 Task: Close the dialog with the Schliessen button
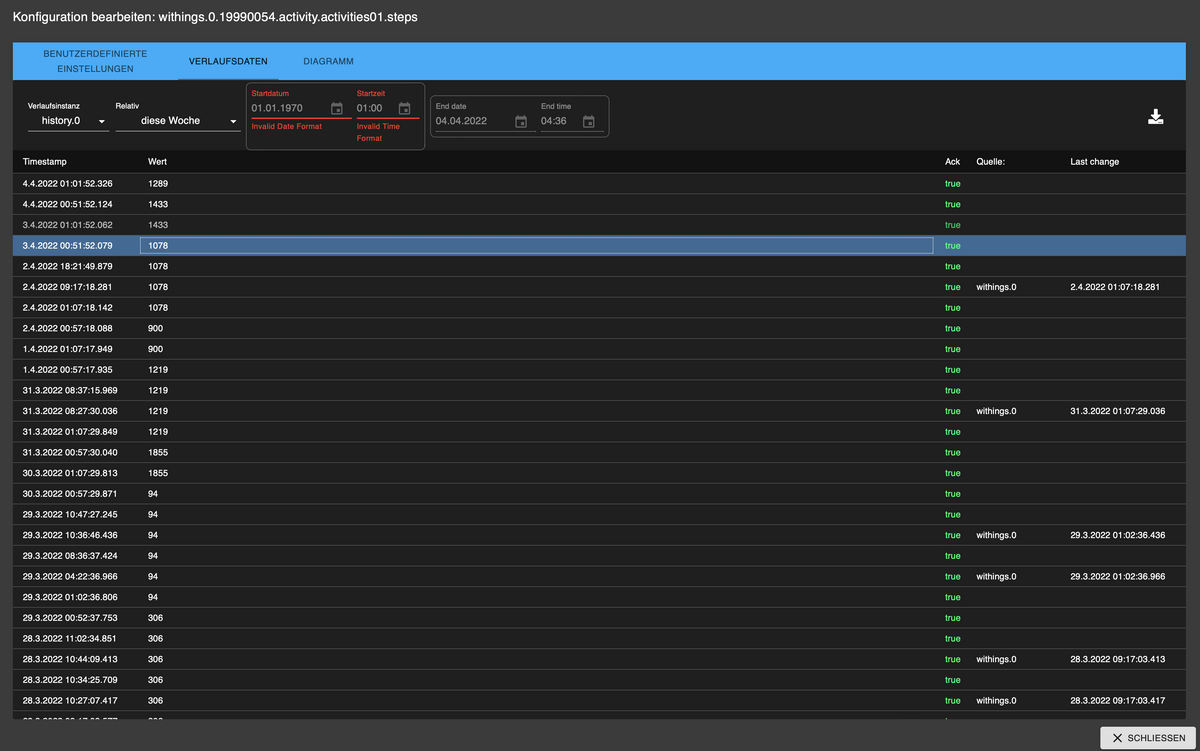[x=1146, y=738]
